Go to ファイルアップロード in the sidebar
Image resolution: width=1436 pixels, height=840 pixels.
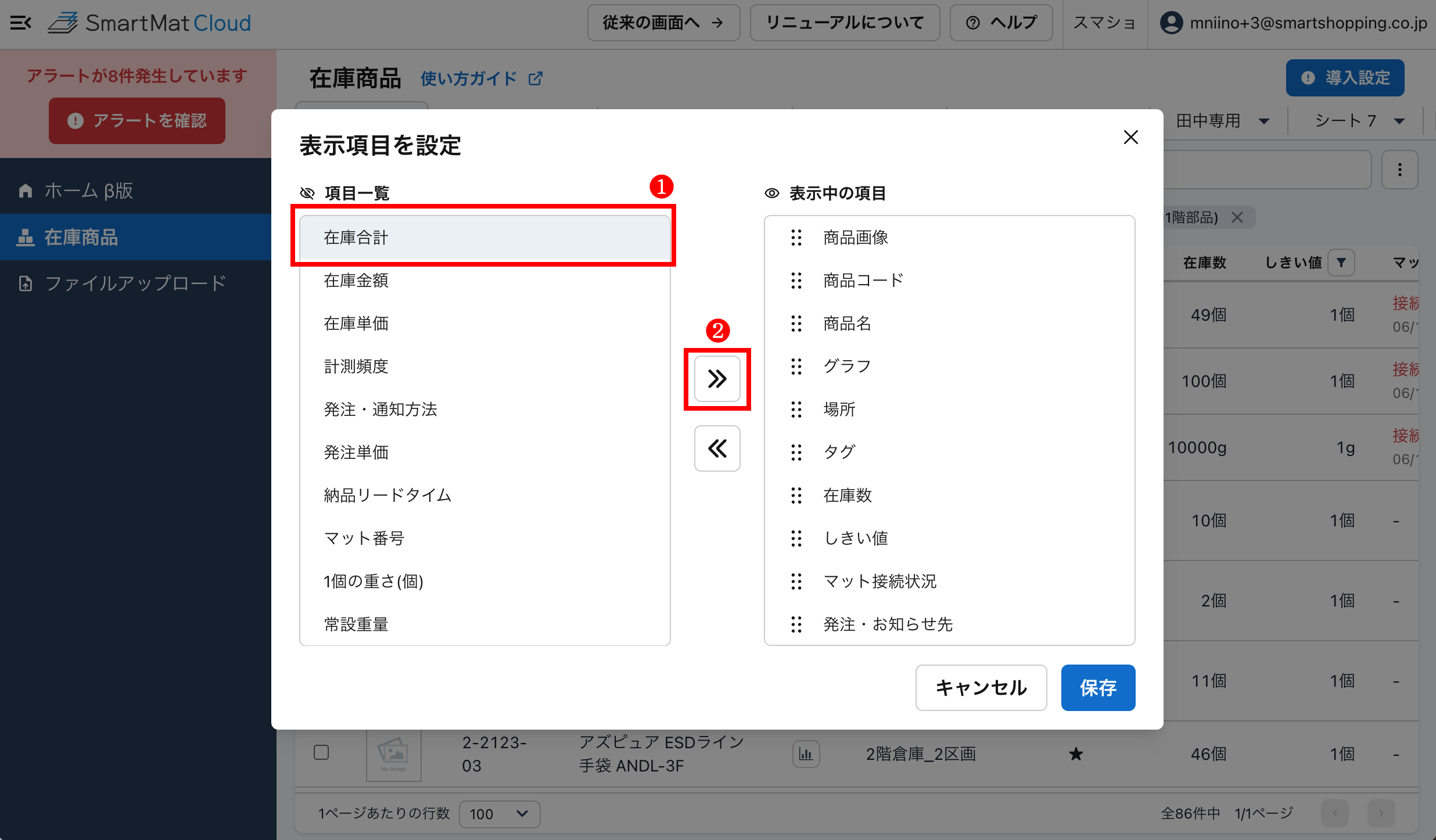135,283
